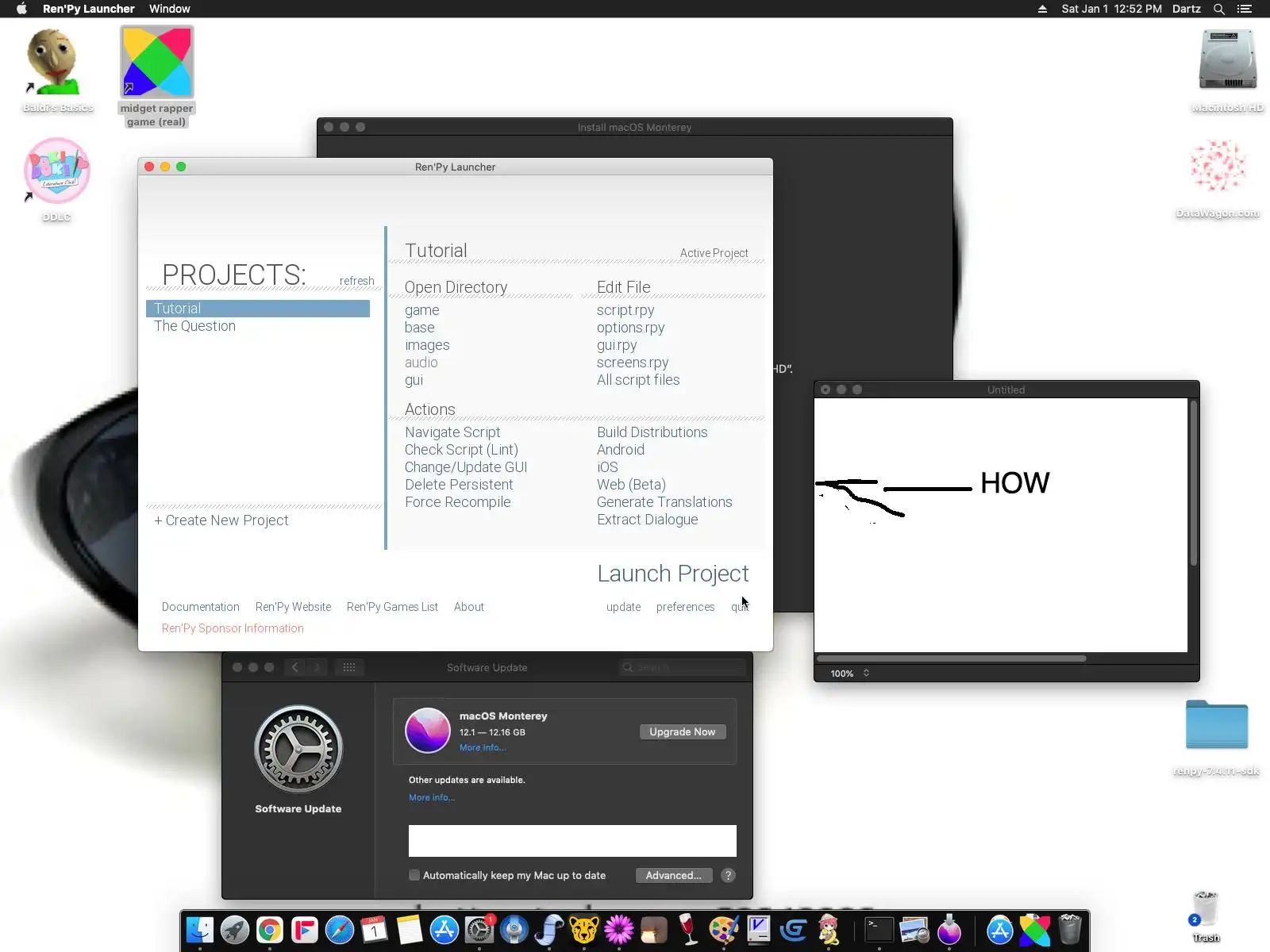The height and width of the screenshot is (952, 1270).
Task: Click the horizontal scrollbar in Untitled window
Action: tap(952, 658)
